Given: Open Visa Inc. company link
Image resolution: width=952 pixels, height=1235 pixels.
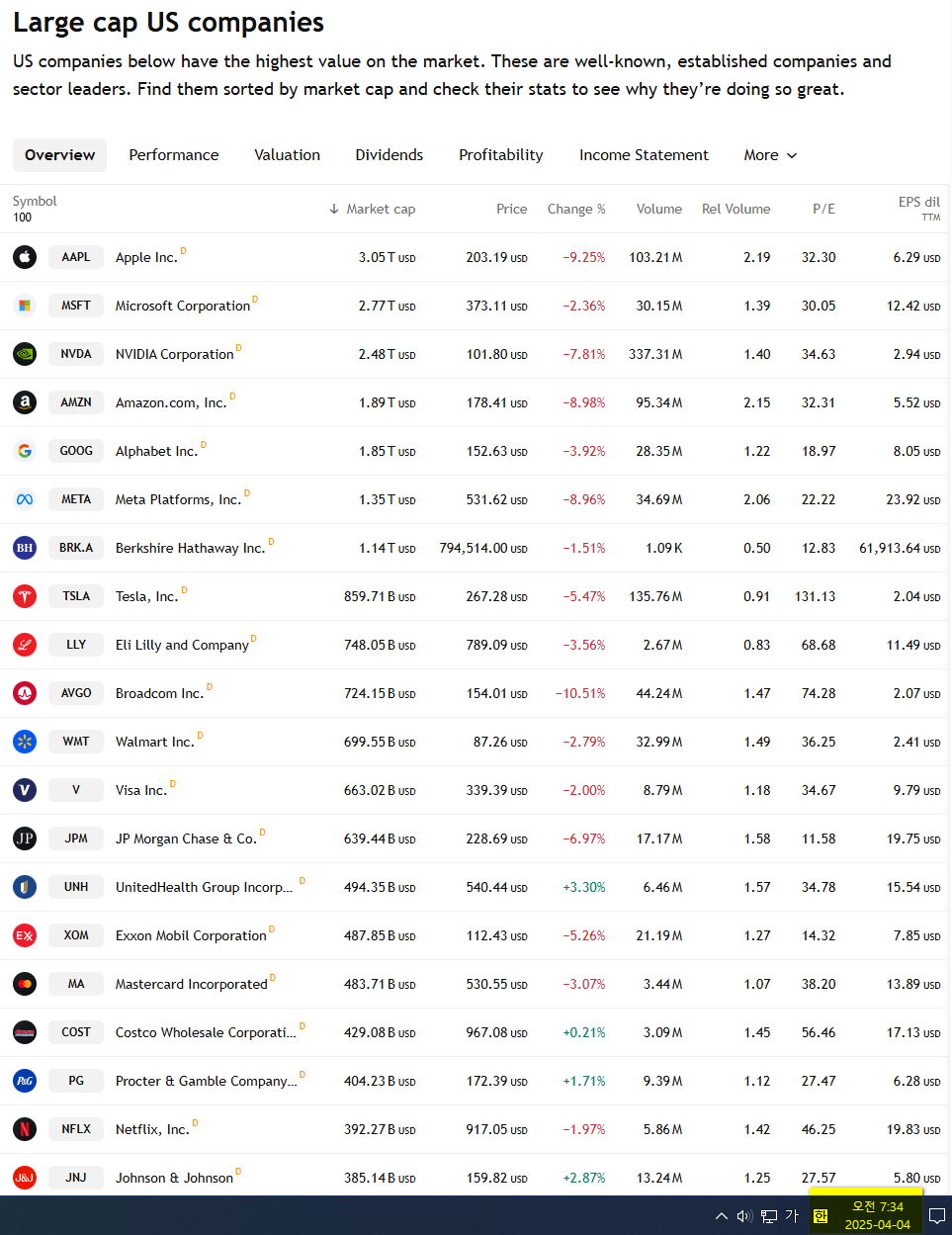Looking at the screenshot, I should click(141, 790).
